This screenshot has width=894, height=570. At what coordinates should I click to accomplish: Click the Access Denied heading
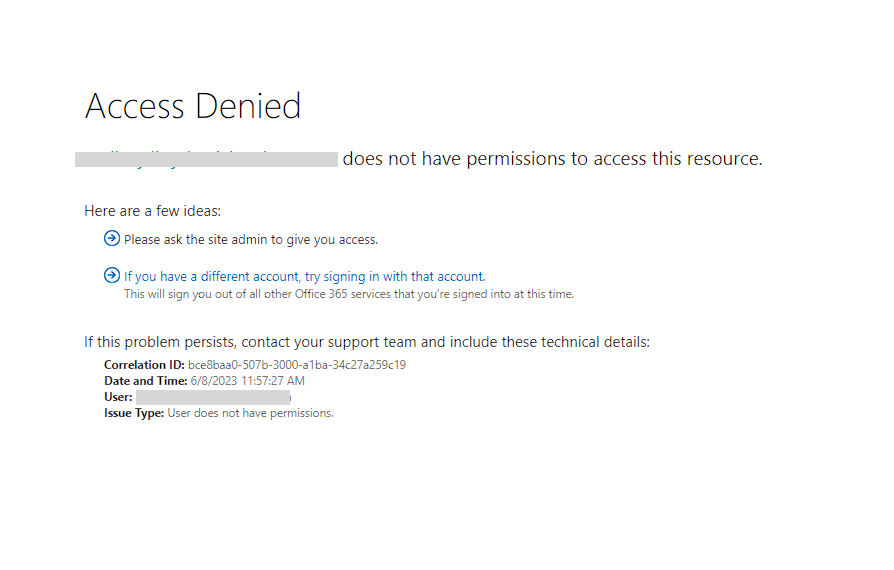click(x=193, y=106)
